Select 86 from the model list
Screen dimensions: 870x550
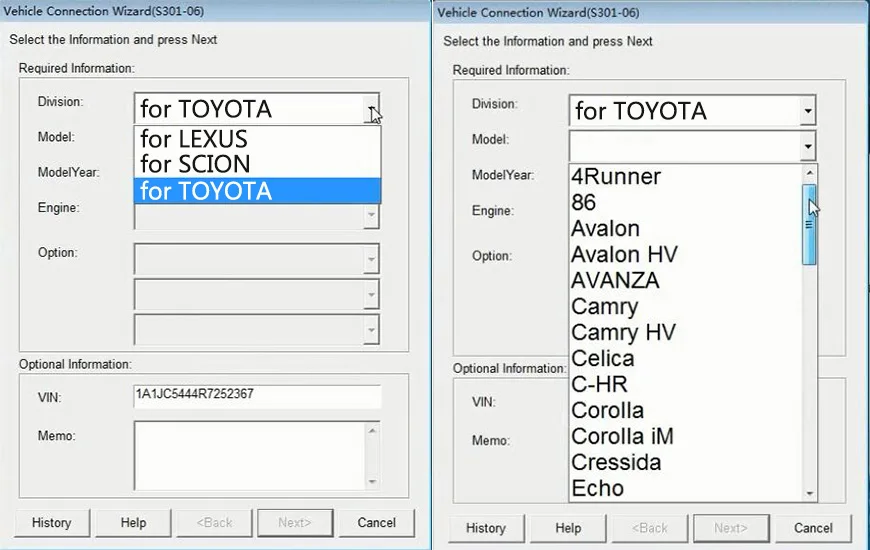point(686,202)
